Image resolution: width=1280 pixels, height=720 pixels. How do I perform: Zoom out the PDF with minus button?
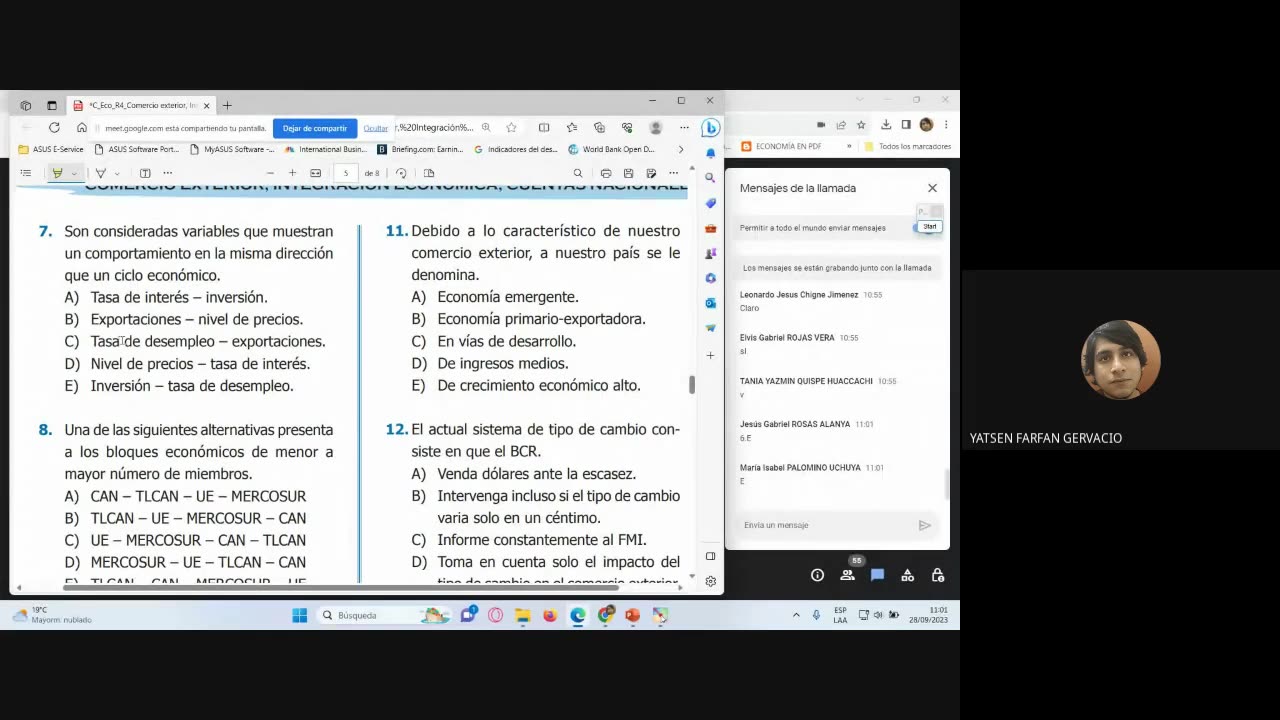pos(269,173)
